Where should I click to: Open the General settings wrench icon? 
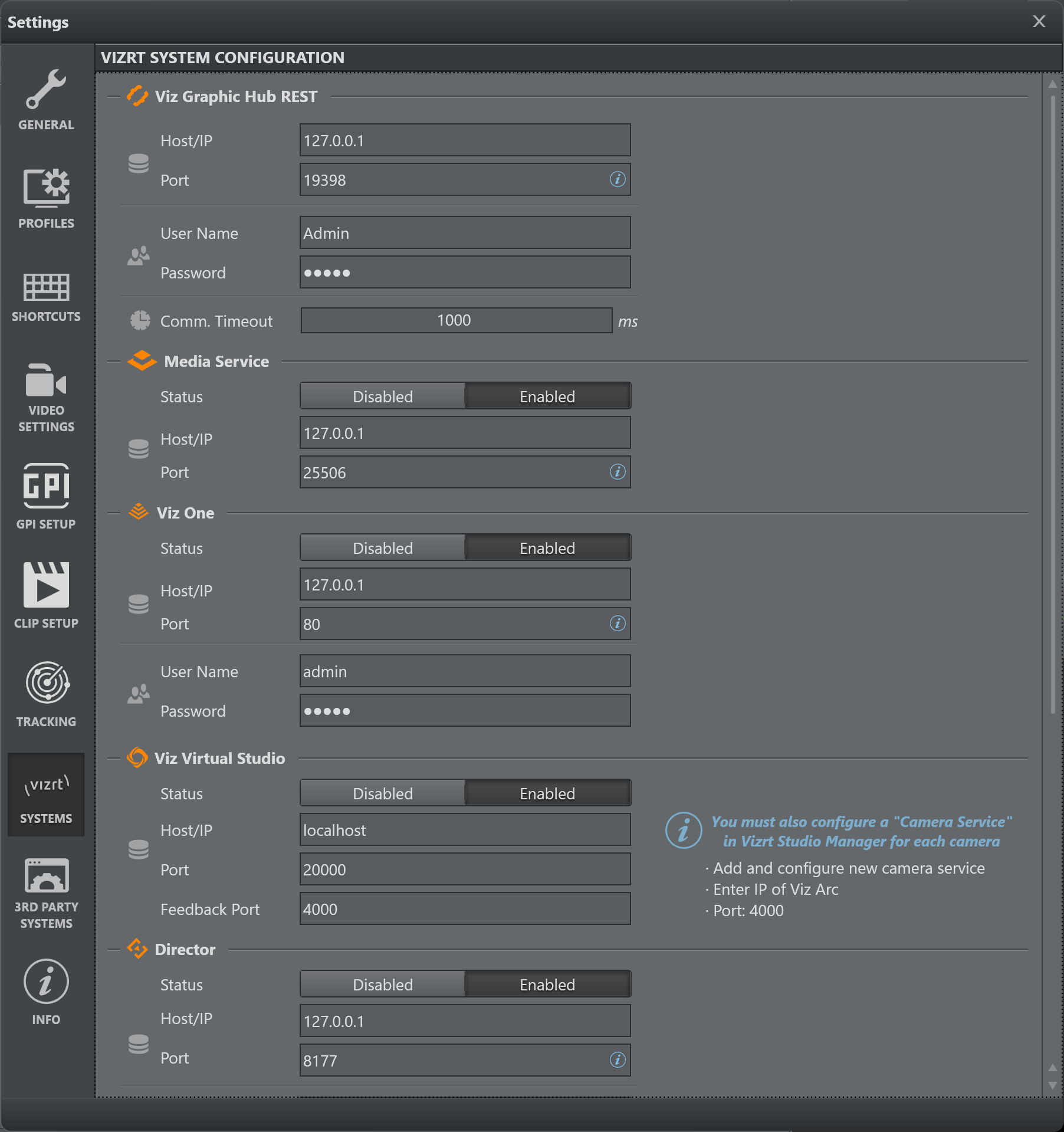[x=46, y=89]
